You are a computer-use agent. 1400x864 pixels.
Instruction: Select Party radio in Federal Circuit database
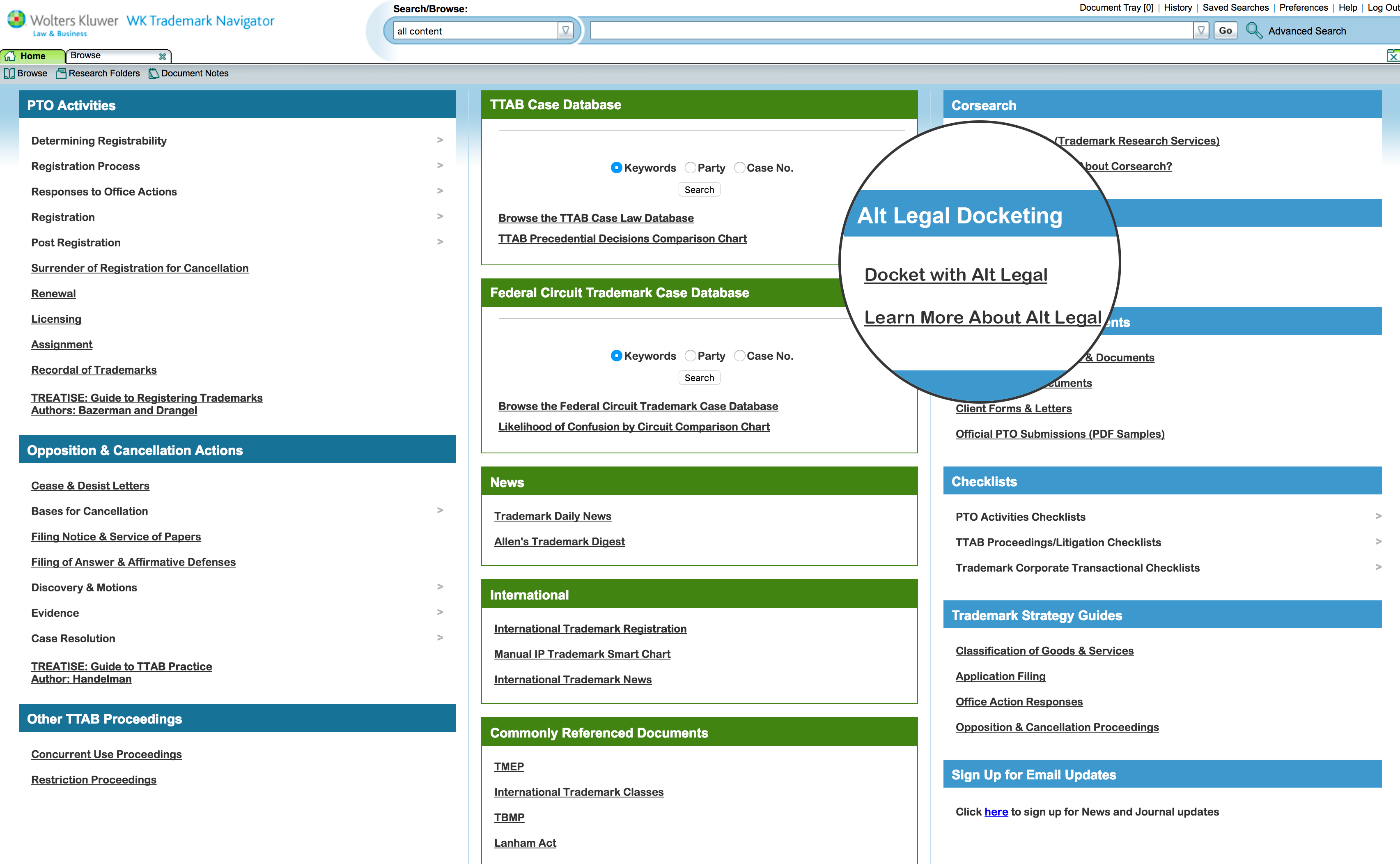click(690, 356)
